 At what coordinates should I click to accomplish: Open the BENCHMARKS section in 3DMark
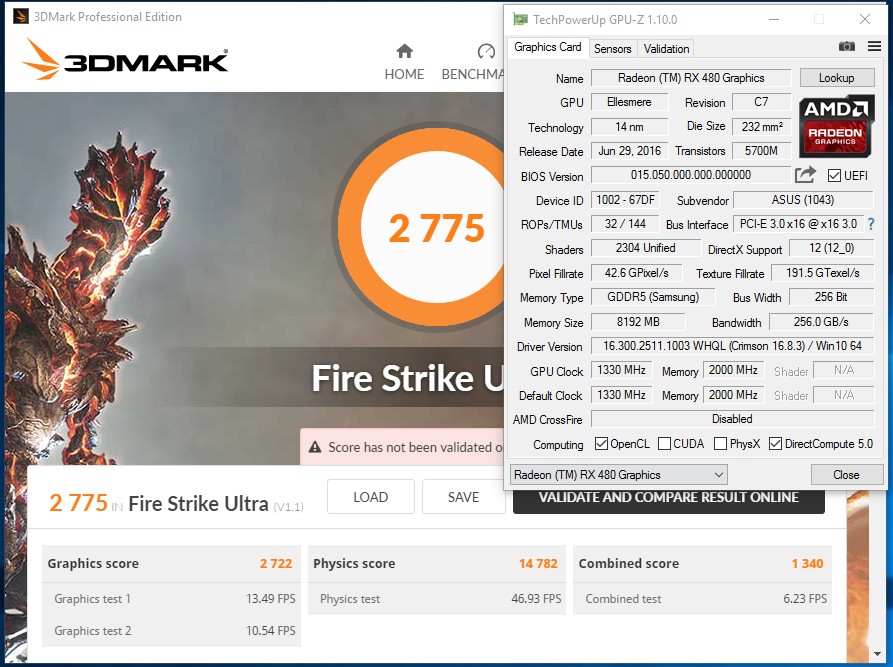tap(473, 62)
